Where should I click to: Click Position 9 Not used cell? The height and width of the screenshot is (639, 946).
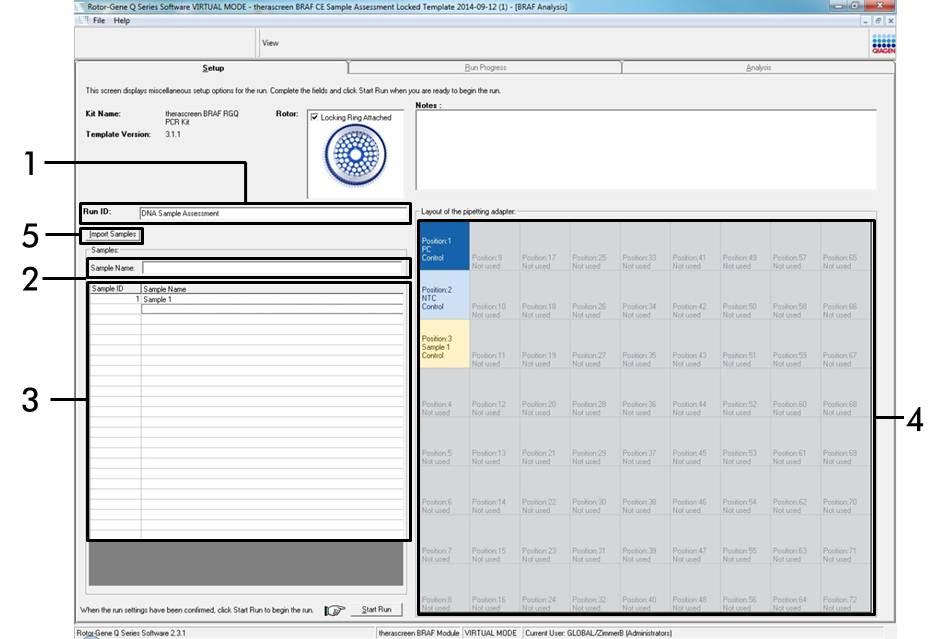click(x=495, y=246)
